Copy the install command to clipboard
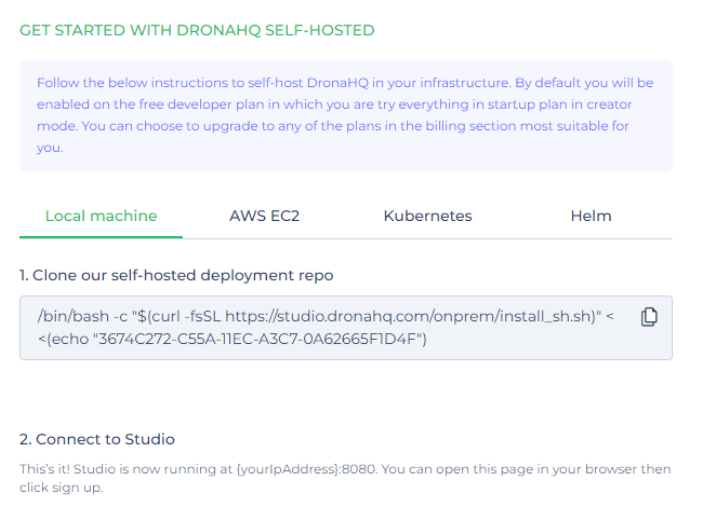The image size is (701, 525). 649,317
